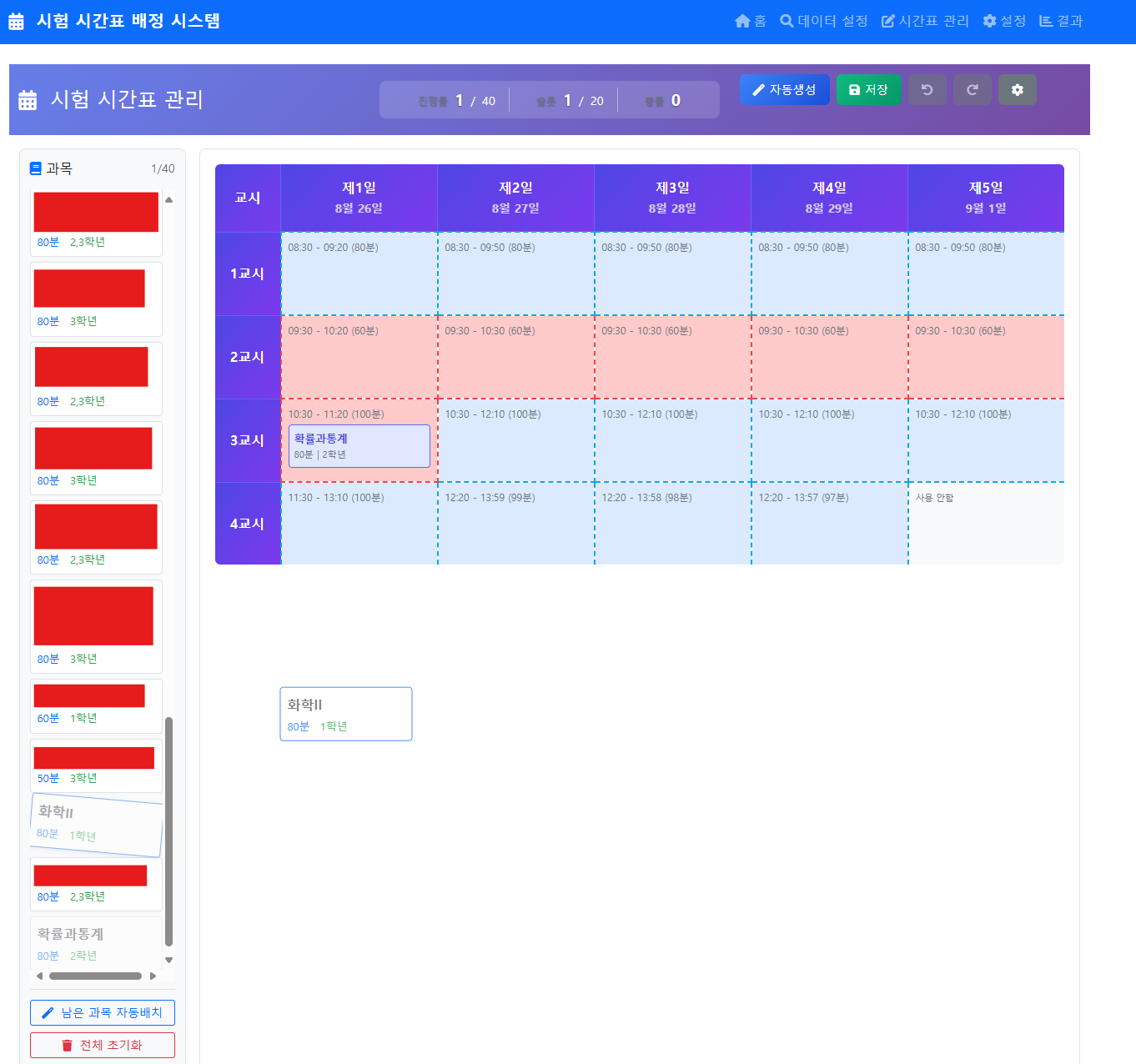This screenshot has height=1064, width=1136.
Task: Click the 4교시 row header
Action: pyautogui.click(x=248, y=524)
